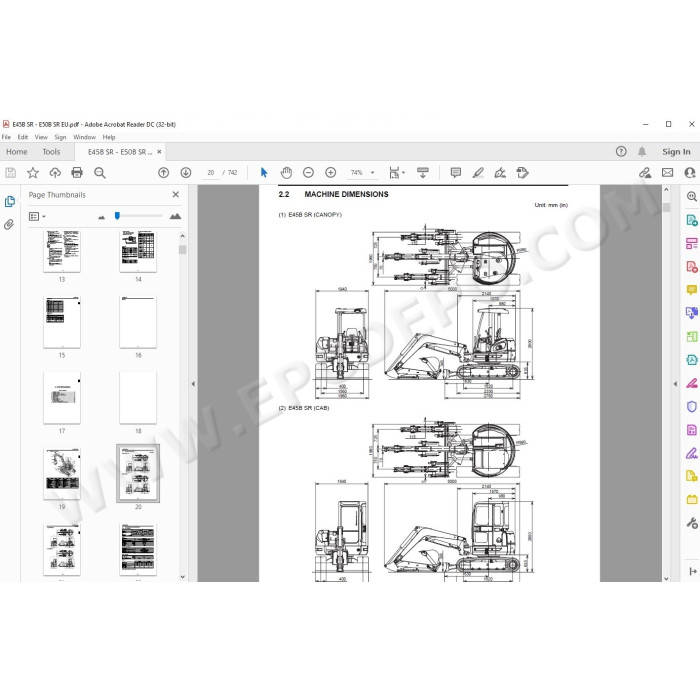
Task: Open the File menu
Action: click(6, 137)
